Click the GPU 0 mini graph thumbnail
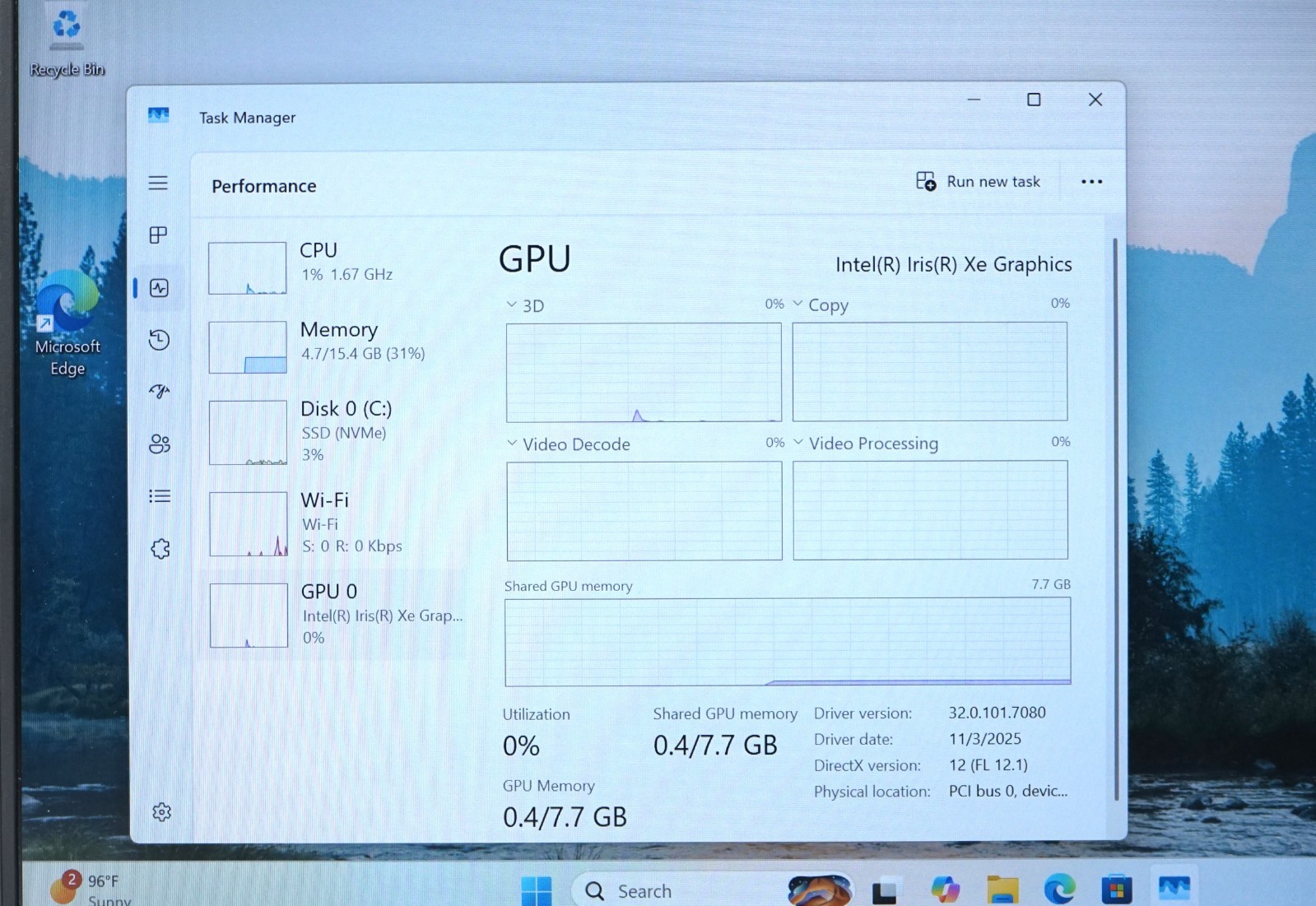The height and width of the screenshot is (906, 1316). [249, 616]
